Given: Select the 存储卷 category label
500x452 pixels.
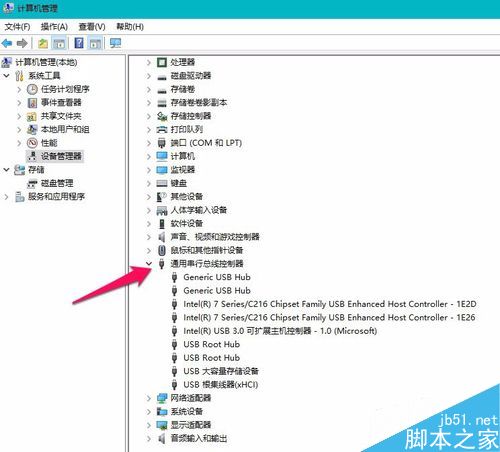Looking at the screenshot, I should 183,89.
